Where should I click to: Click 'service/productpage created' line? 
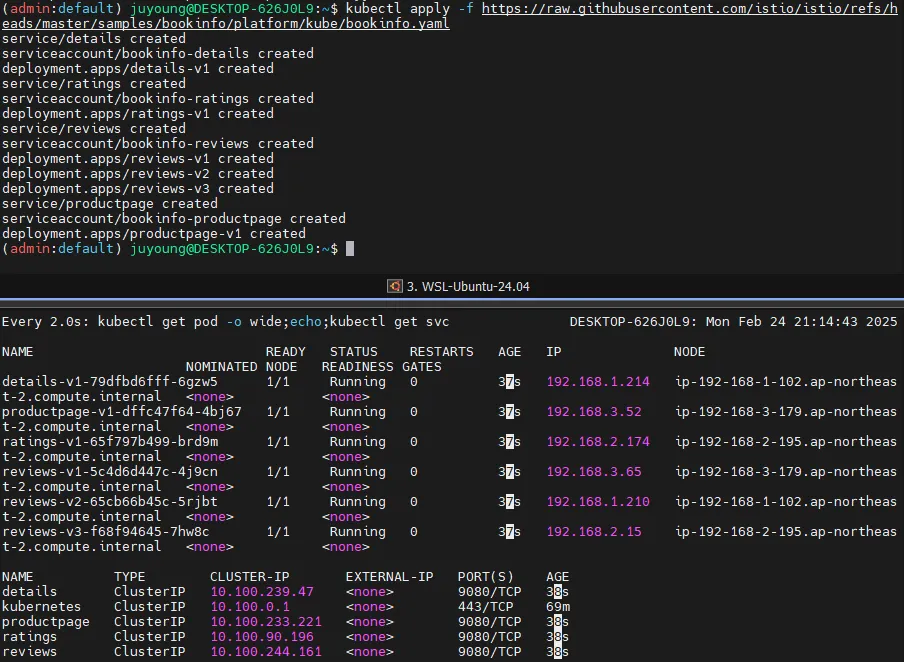pyautogui.click(x=110, y=204)
